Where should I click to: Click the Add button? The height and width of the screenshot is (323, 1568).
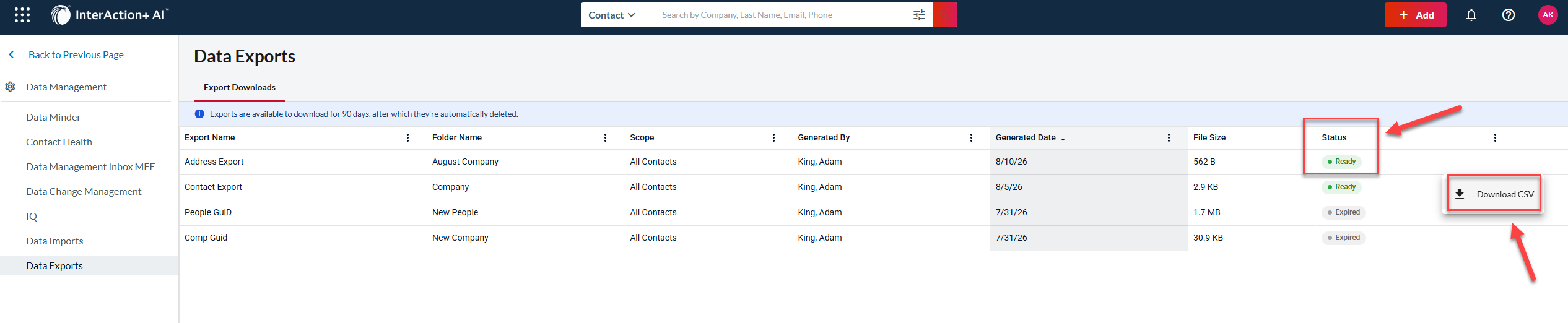[x=1415, y=15]
